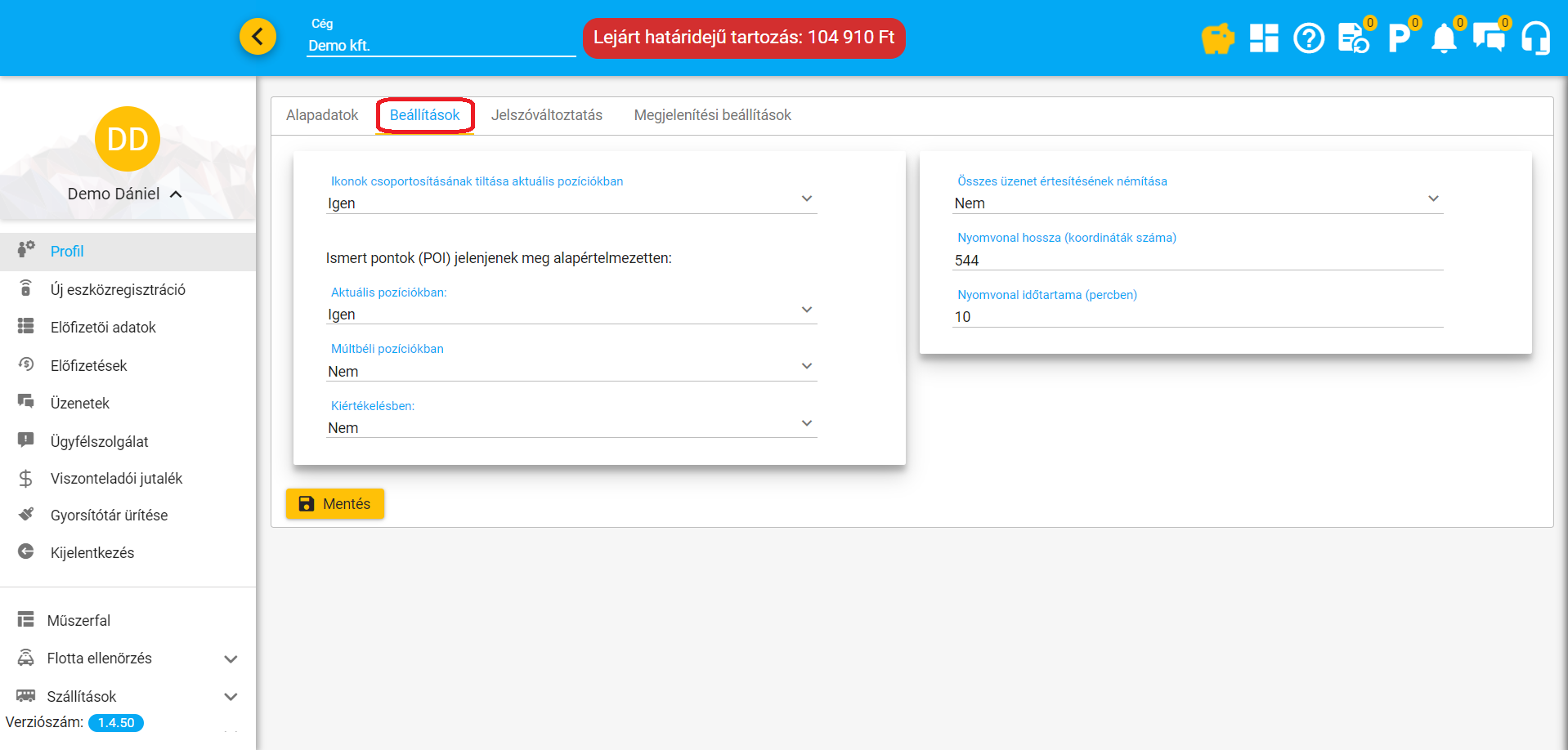
Task: Open the document refresh icon in header
Action: 1353,38
